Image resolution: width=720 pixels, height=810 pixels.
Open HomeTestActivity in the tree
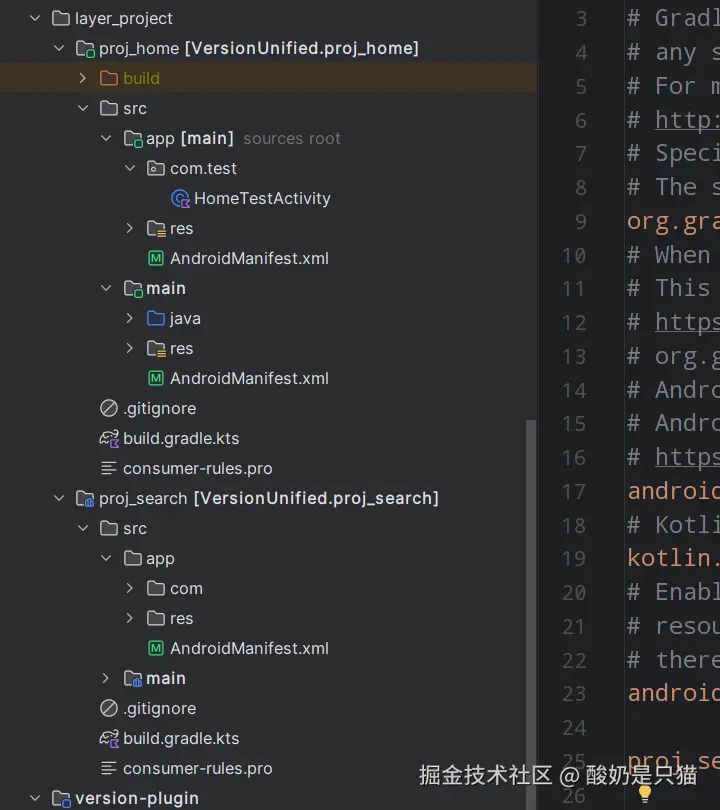pos(262,198)
